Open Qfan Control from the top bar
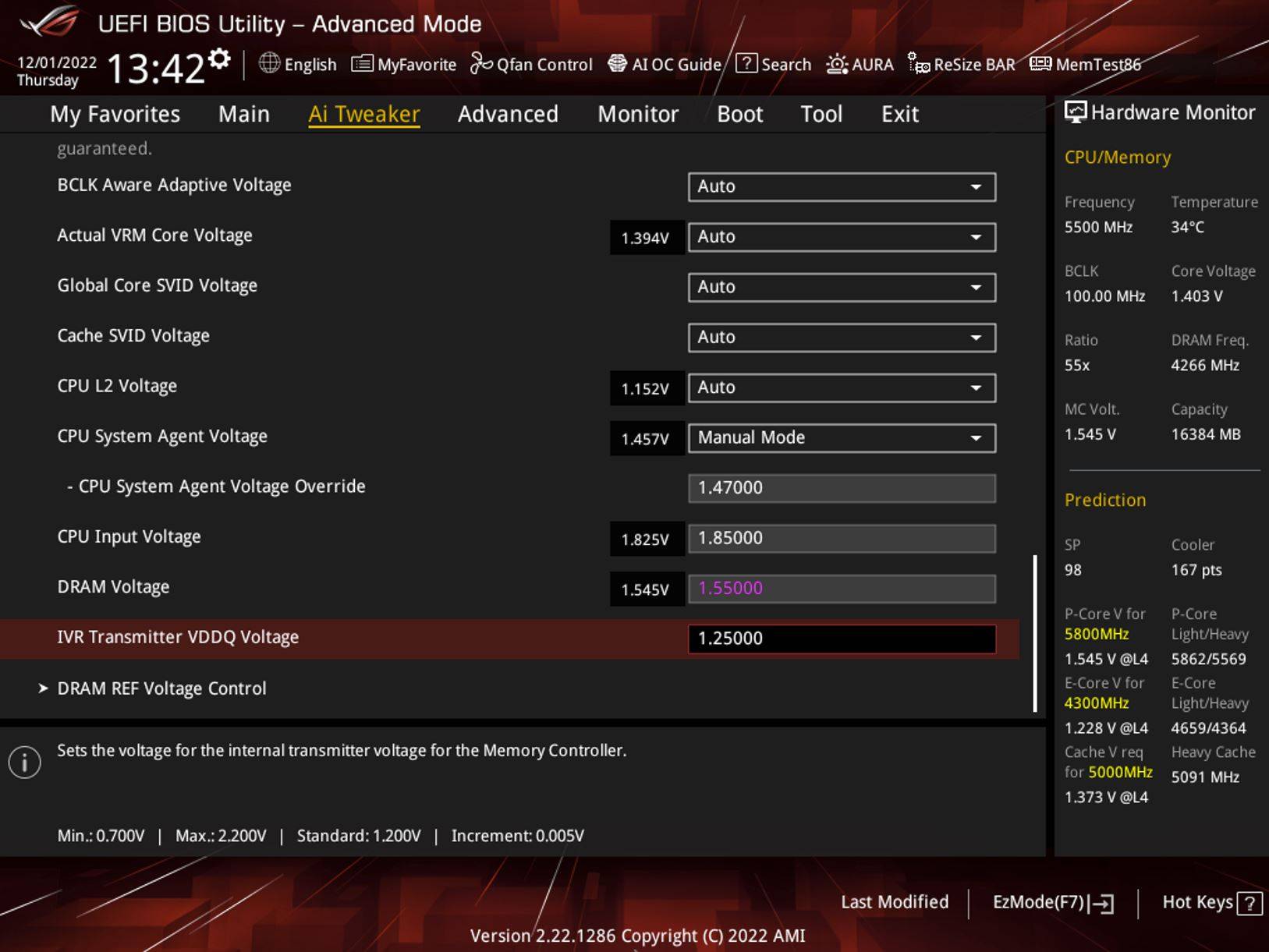1269x952 pixels. click(531, 64)
